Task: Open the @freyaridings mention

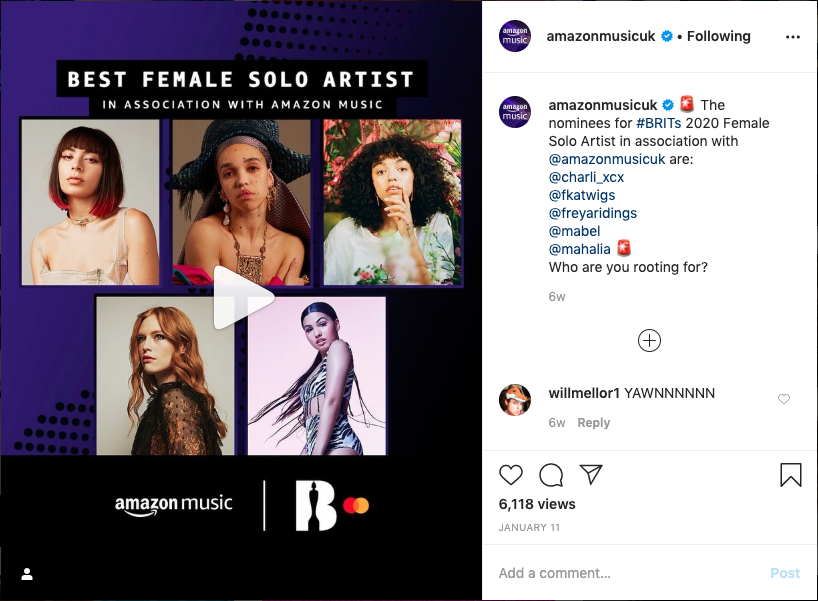Action: [593, 213]
